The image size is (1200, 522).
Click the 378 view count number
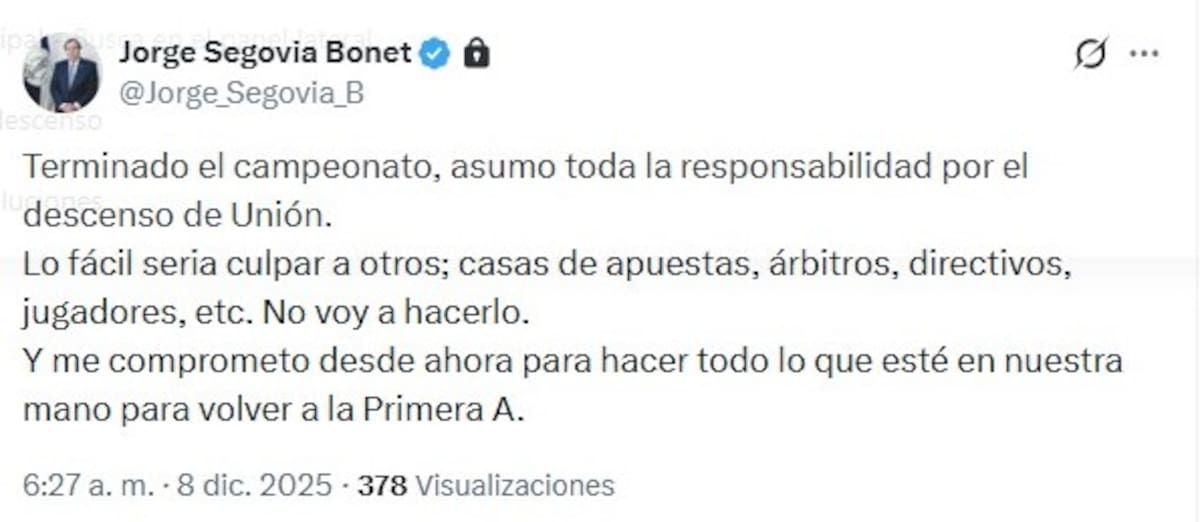click(382, 486)
